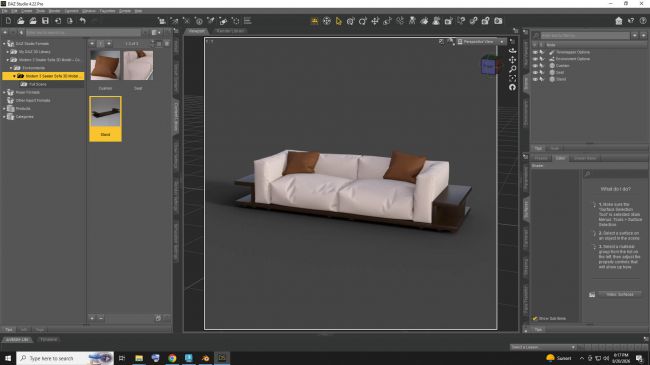650x365 pixels.
Task: Toggle selectability arrow for Seat node
Action: 541,72
